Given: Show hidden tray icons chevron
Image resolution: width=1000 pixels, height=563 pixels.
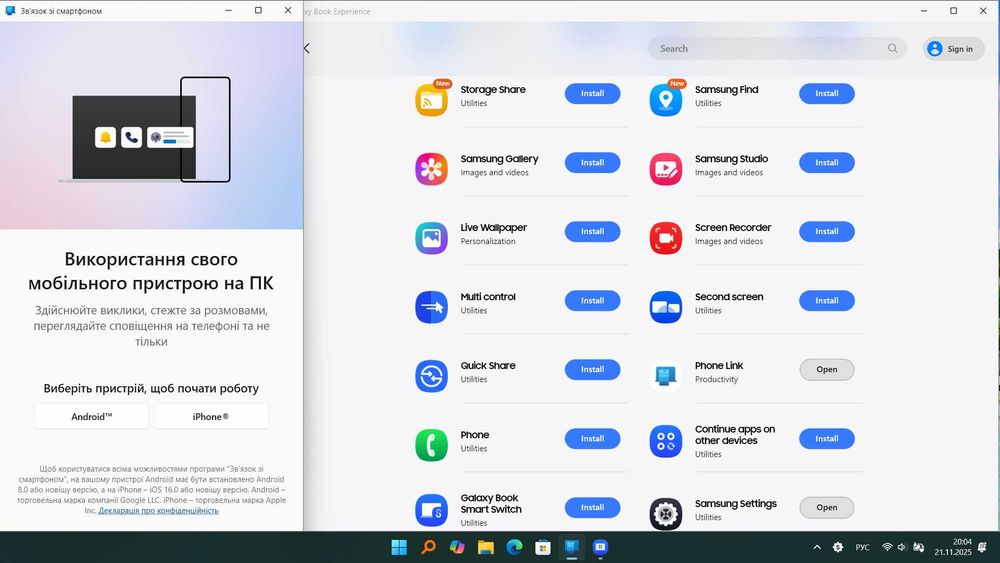Looking at the screenshot, I should (x=817, y=547).
